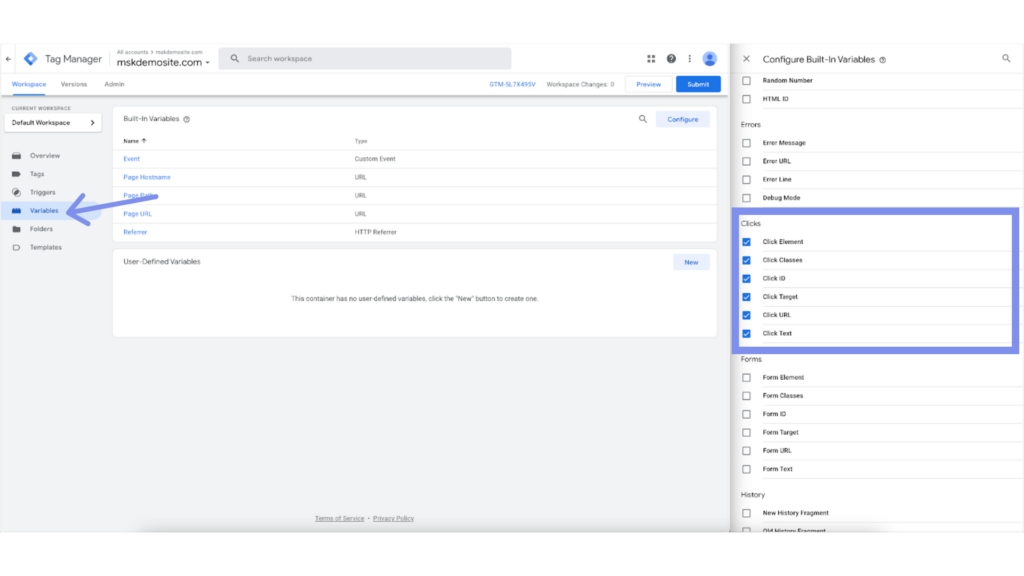
Task: Open Folders in the sidebar
Action: tap(41, 229)
